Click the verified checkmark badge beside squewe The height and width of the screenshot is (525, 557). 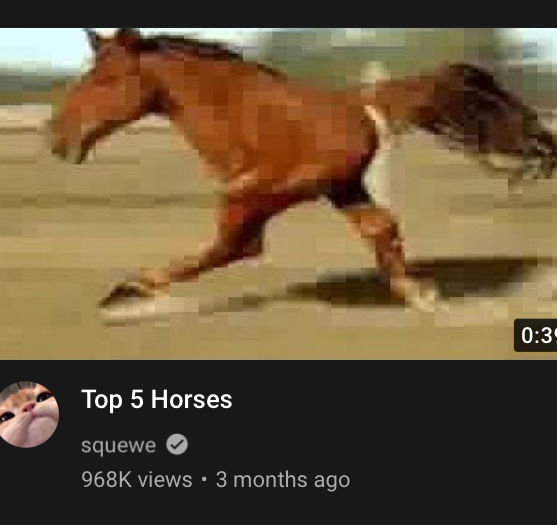[x=177, y=444]
